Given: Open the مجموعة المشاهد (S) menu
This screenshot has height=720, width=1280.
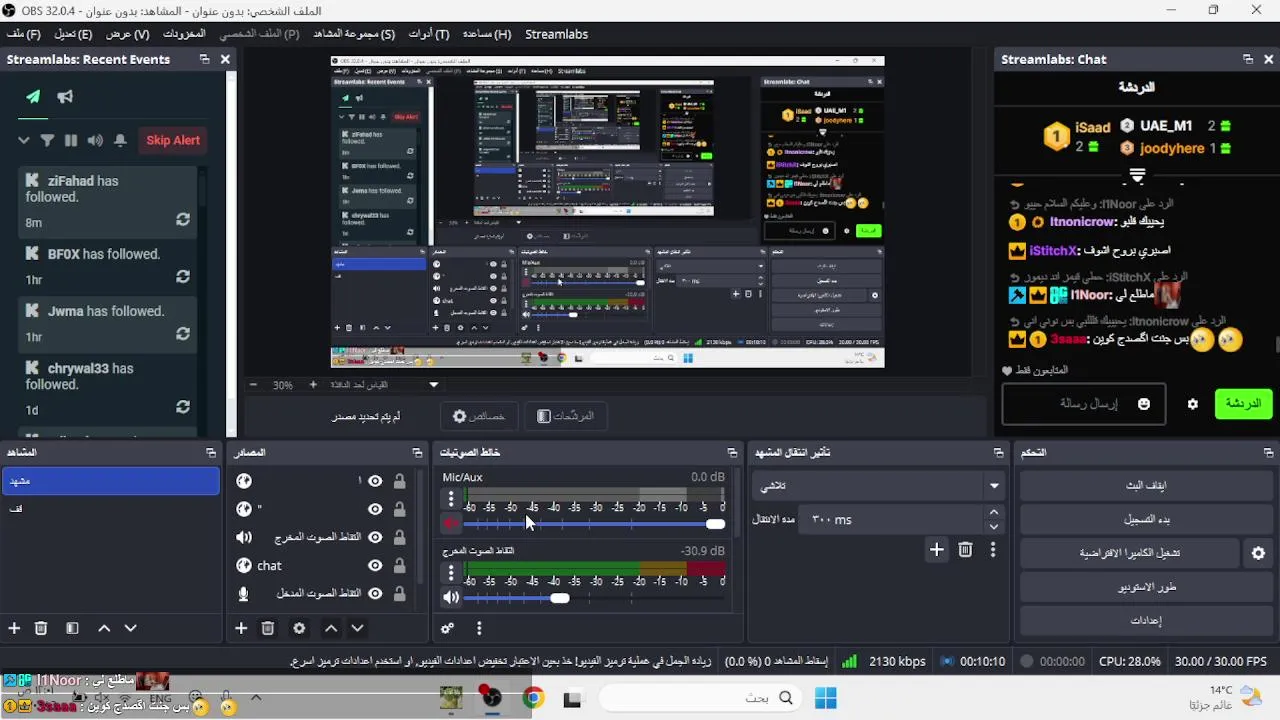Looking at the screenshot, I should click(354, 34).
